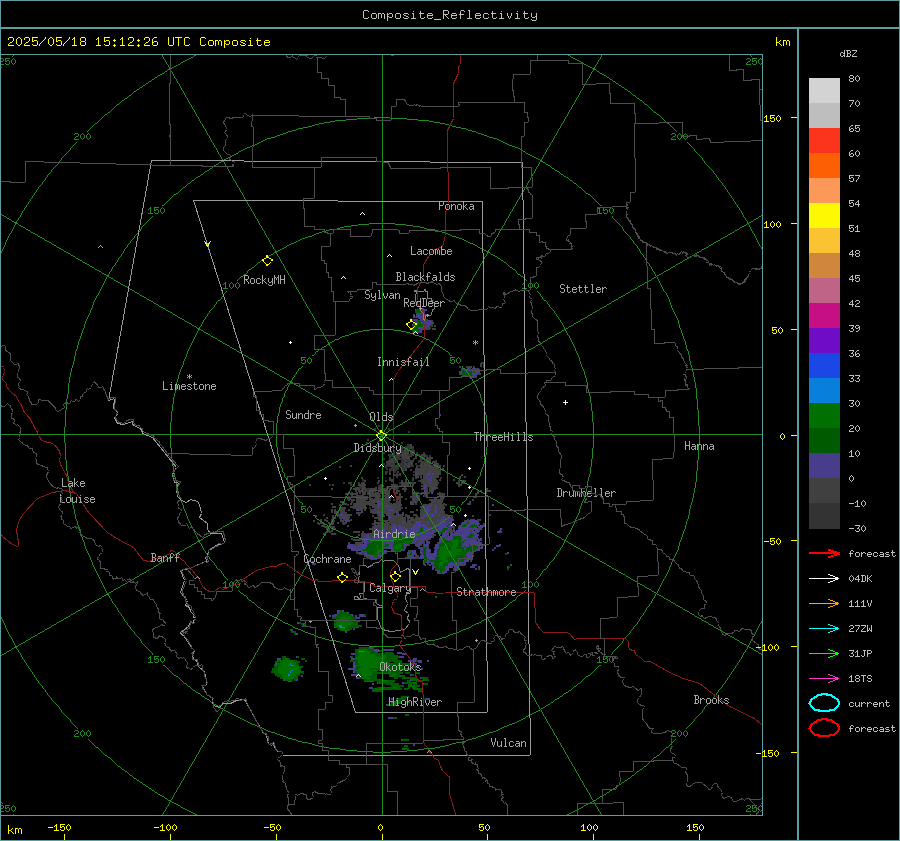
Task: Click the Innisfail city label
Action: click(403, 362)
